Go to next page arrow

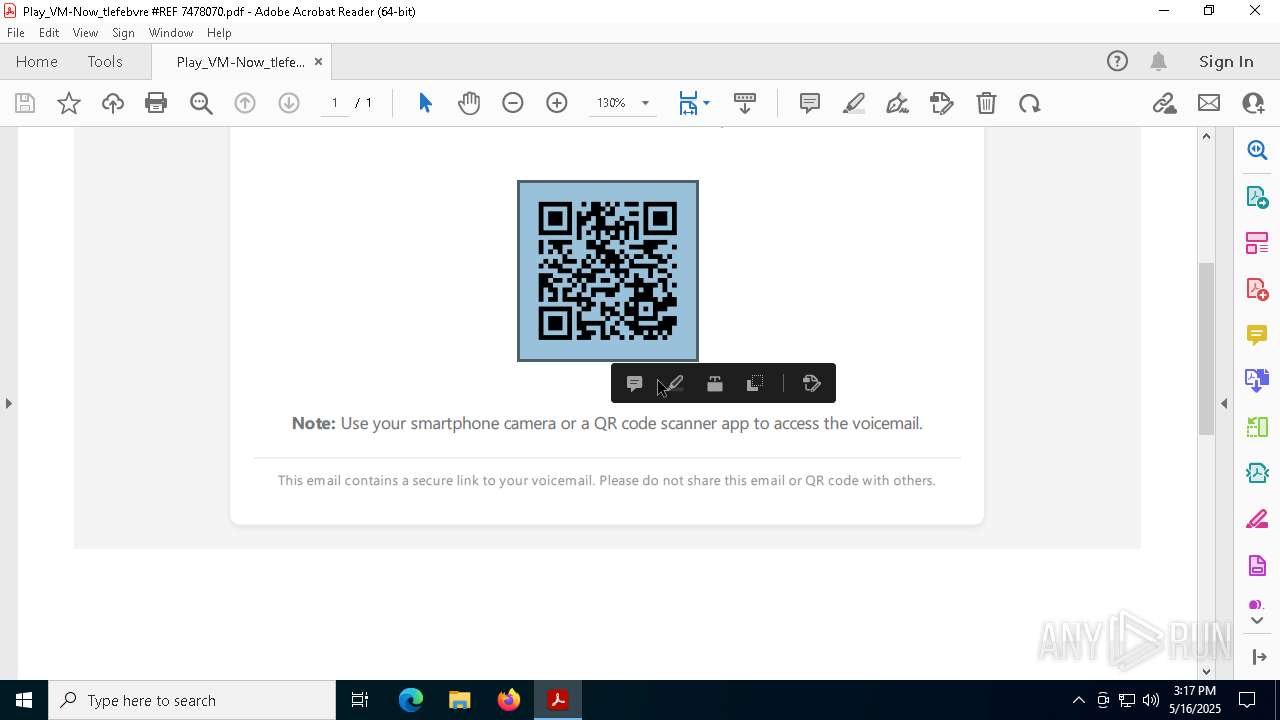289,103
